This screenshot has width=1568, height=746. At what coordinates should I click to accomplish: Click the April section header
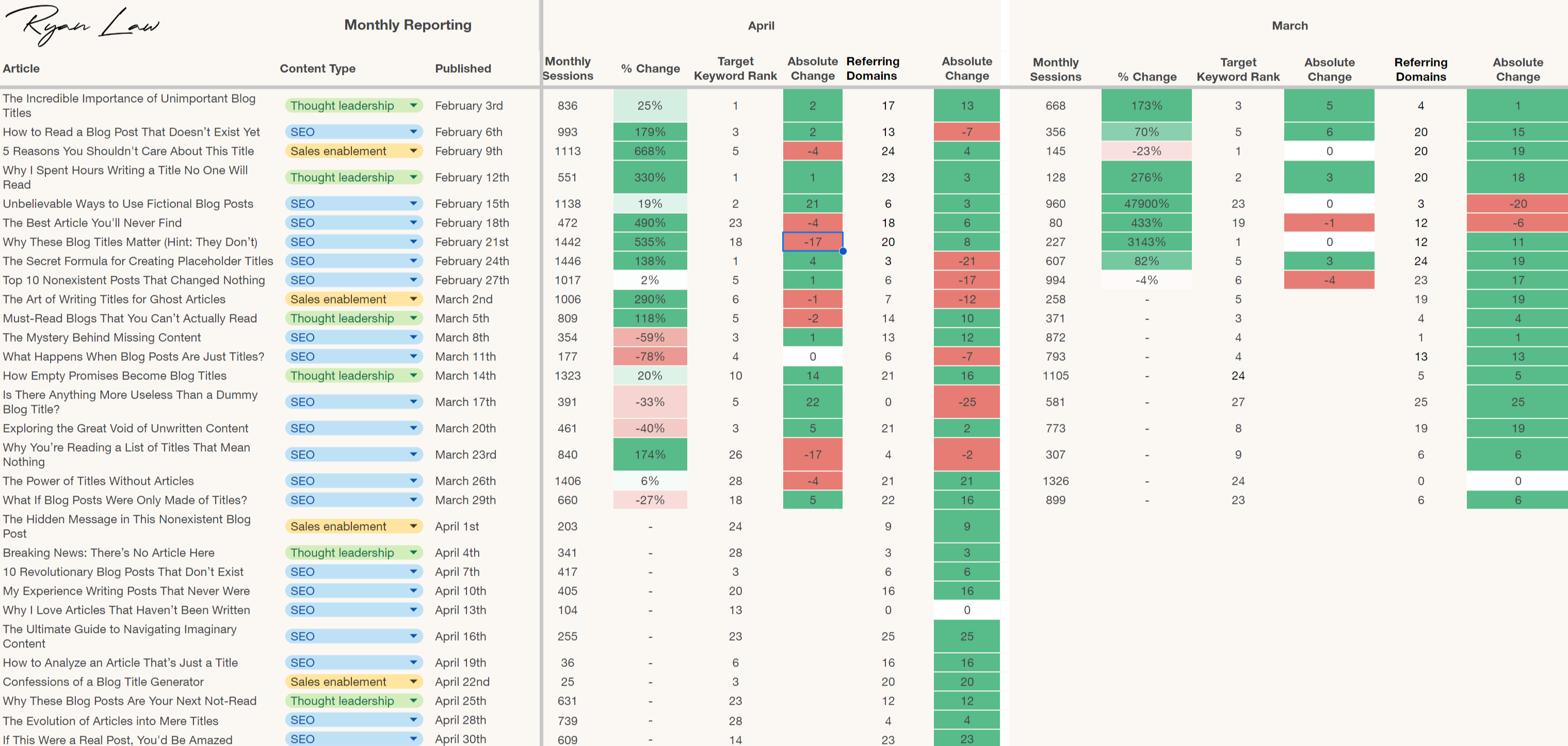[761, 26]
